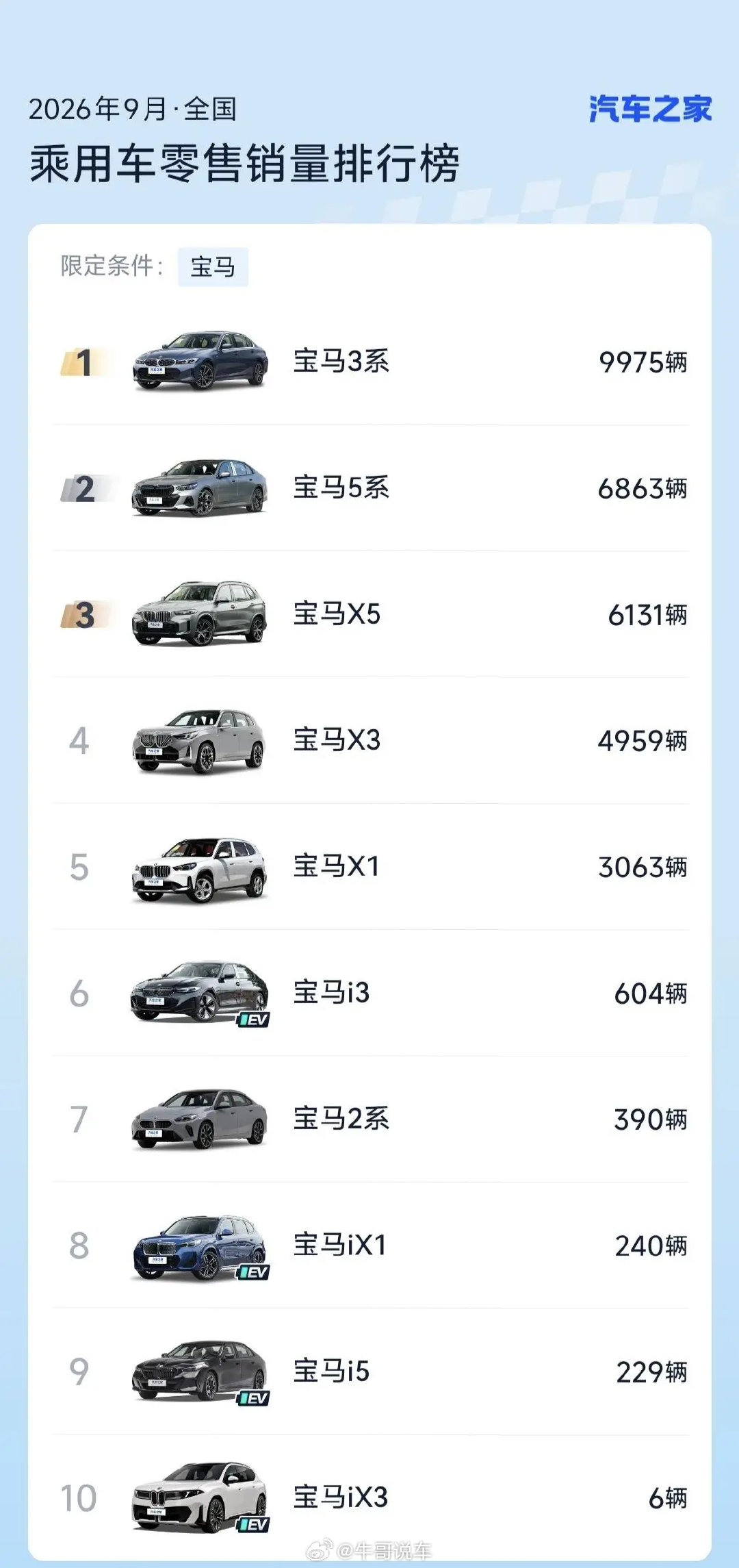Click the rank 2 silver badge
739x1568 pixels.
click(x=85, y=489)
